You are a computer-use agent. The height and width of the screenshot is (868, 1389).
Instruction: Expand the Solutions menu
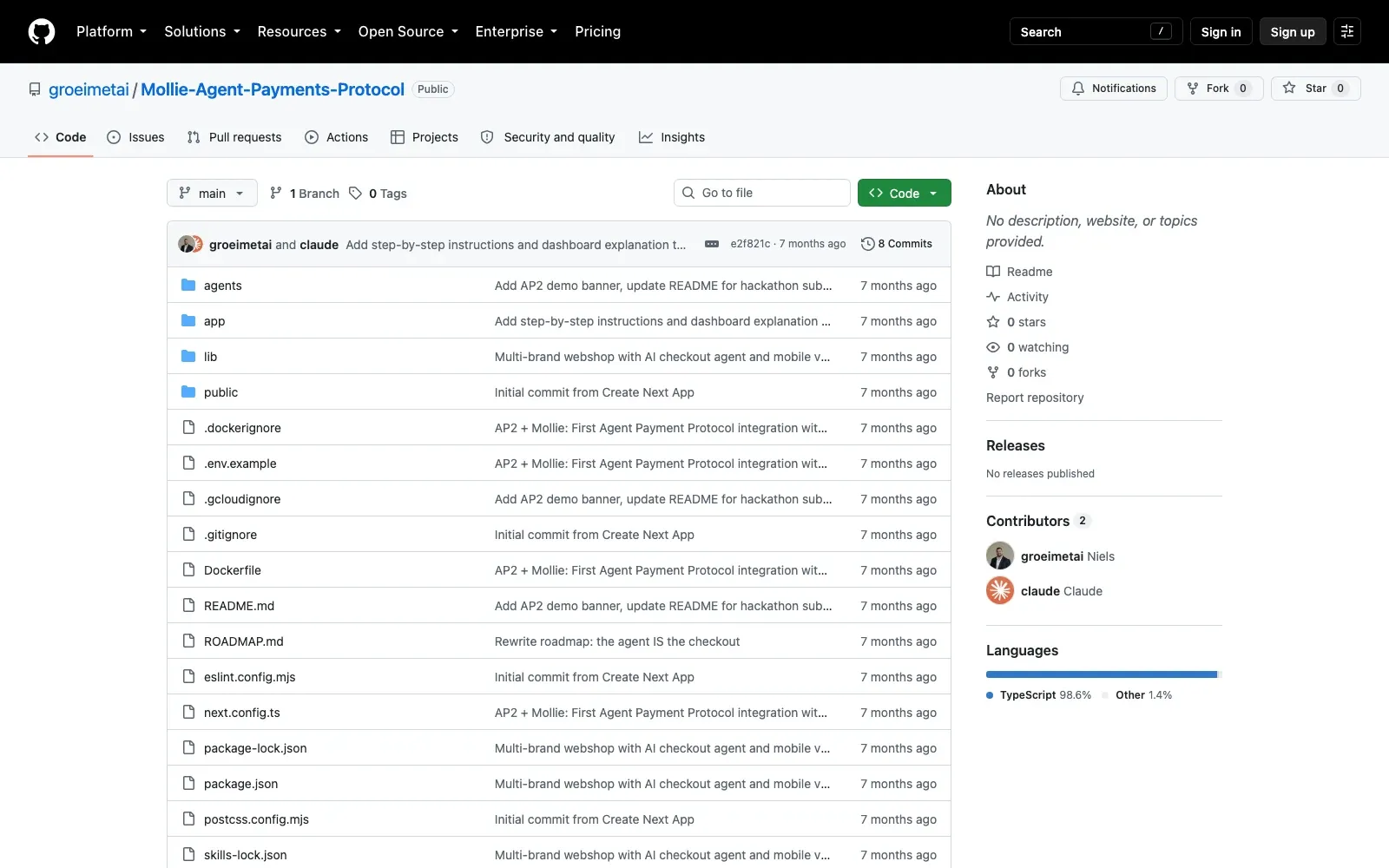click(x=202, y=31)
